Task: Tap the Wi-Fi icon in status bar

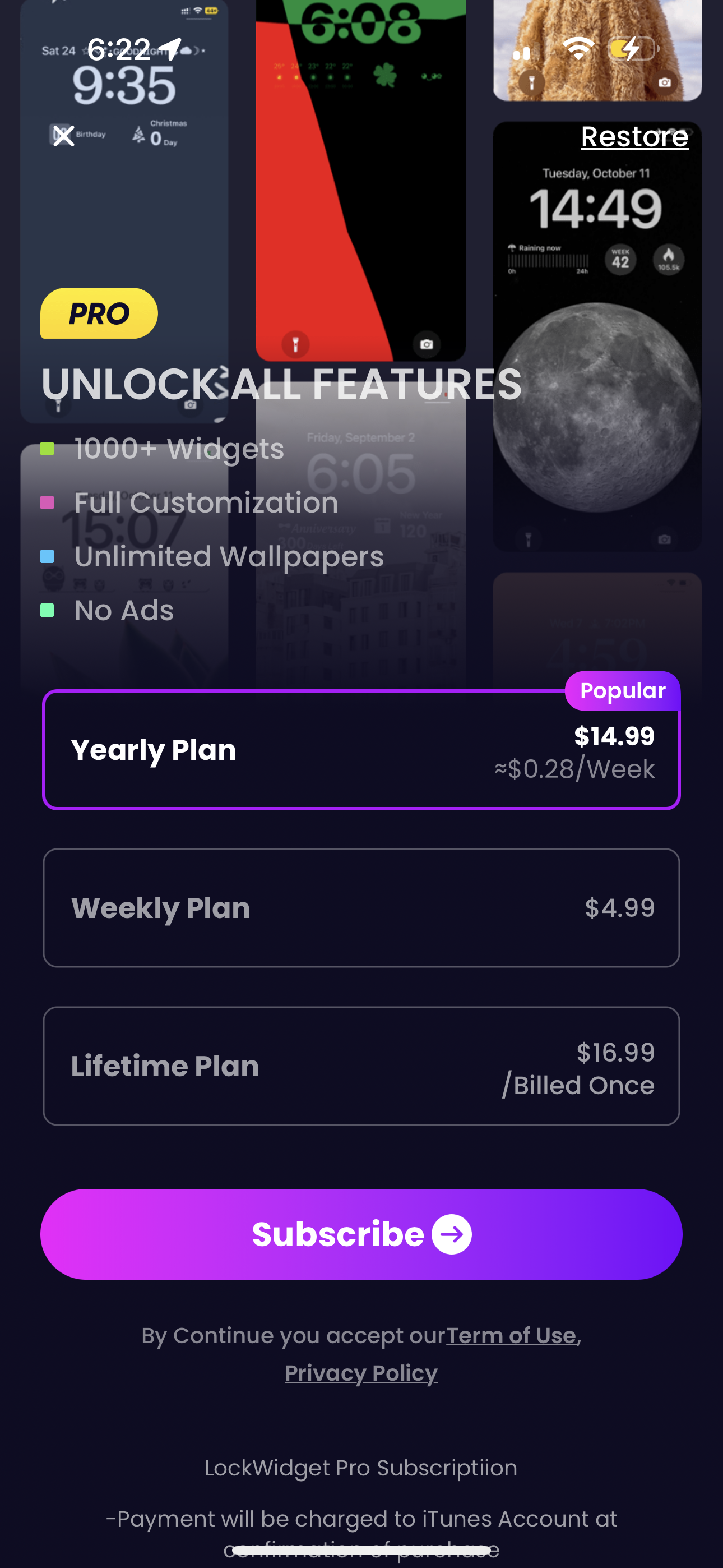Action: (x=578, y=49)
